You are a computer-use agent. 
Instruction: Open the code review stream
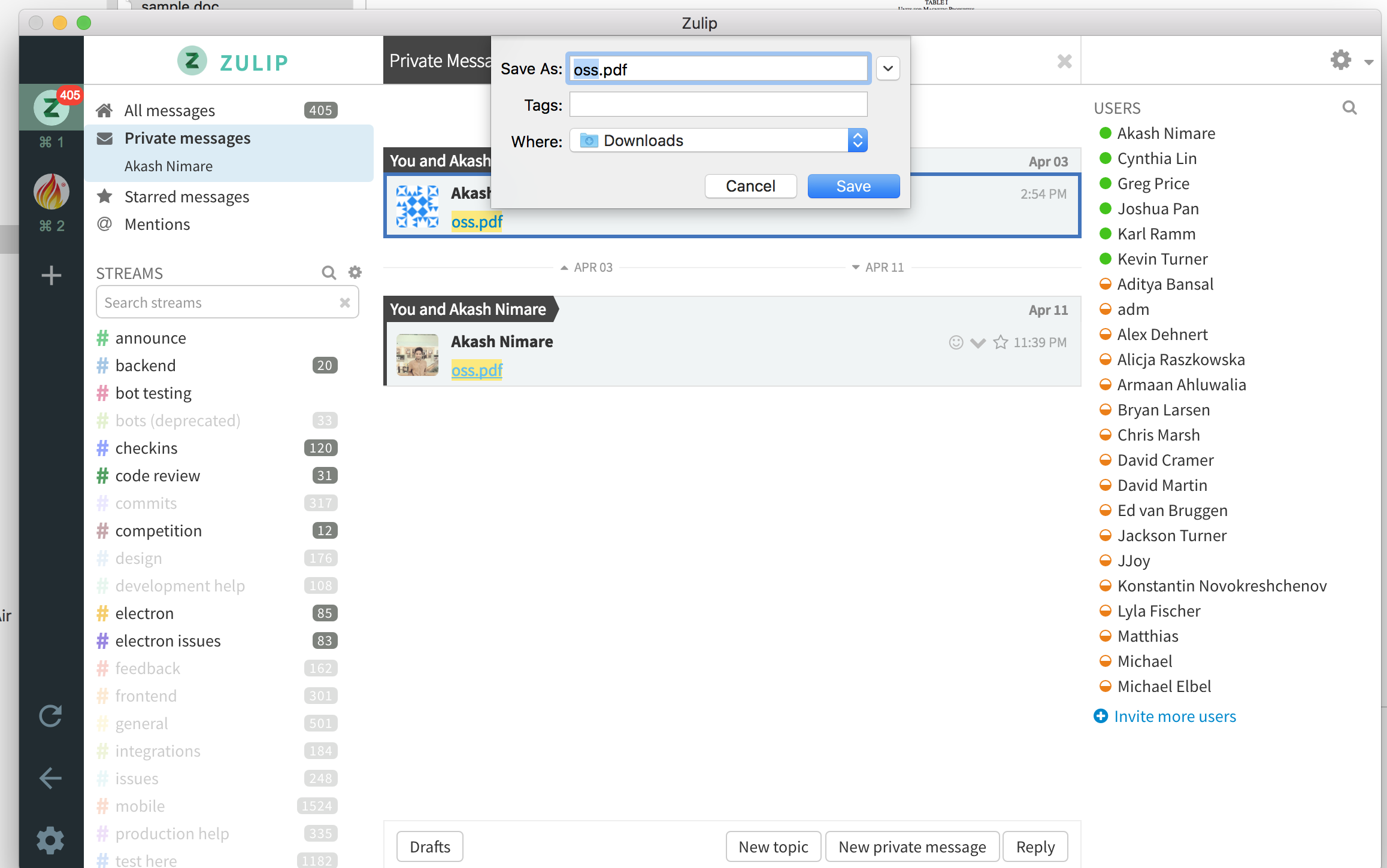coord(158,476)
